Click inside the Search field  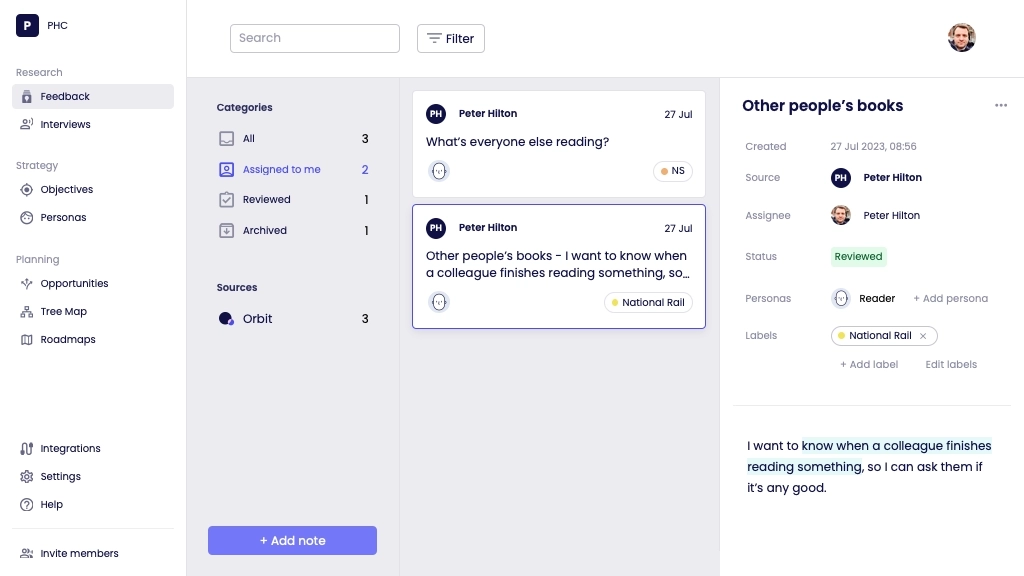(314, 38)
